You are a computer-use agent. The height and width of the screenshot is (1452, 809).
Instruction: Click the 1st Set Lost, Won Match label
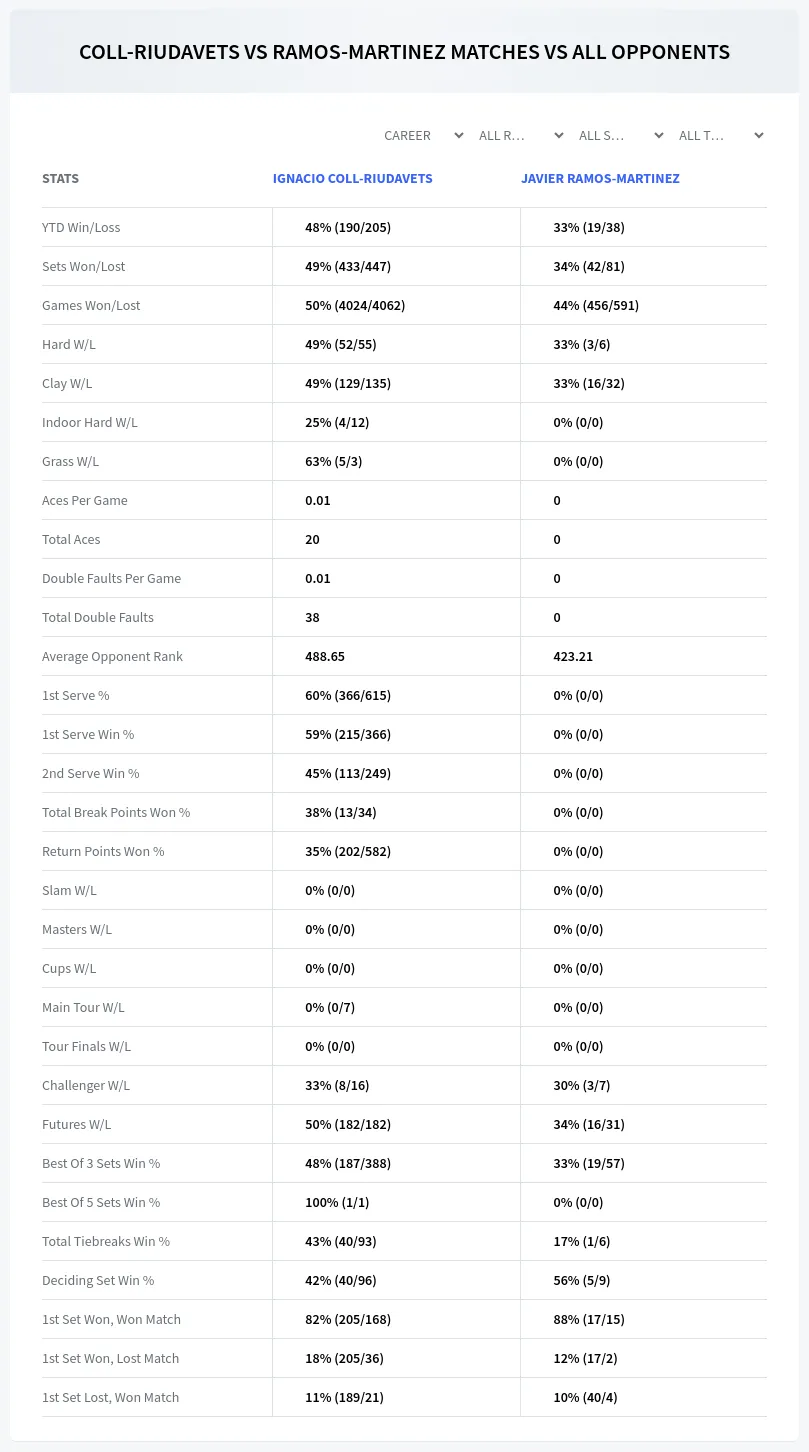pyautogui.click(x=110, y=1397)
